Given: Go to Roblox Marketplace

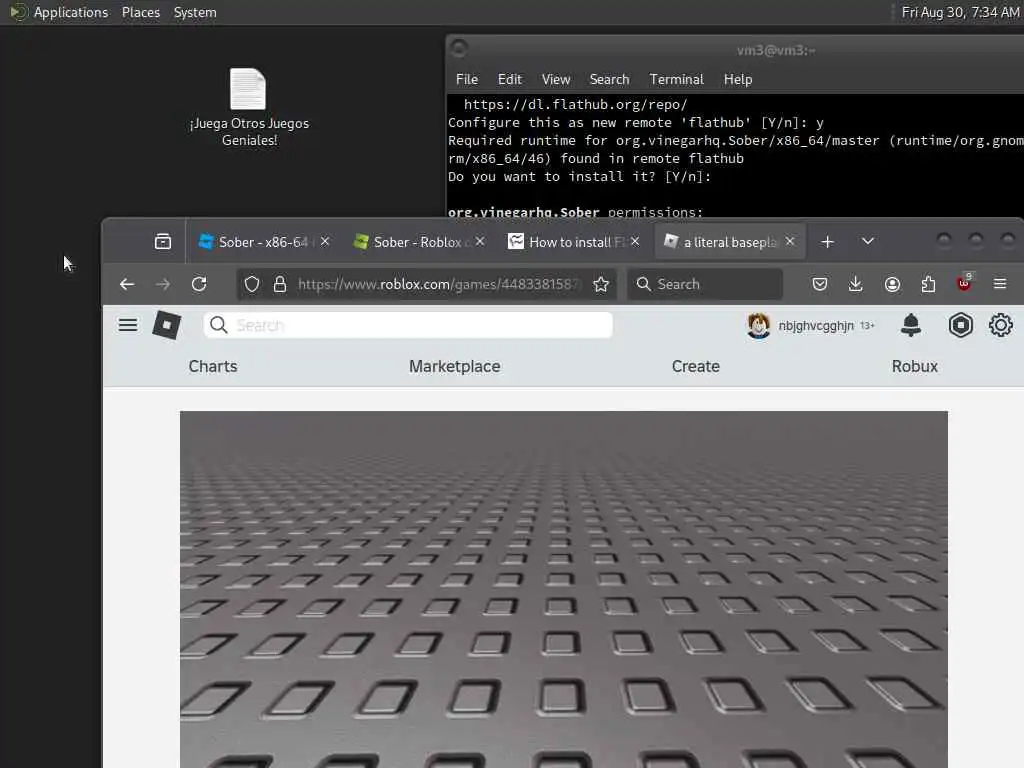Looking at the screenshot, I should pyautogui.click(x=455, y=366).
